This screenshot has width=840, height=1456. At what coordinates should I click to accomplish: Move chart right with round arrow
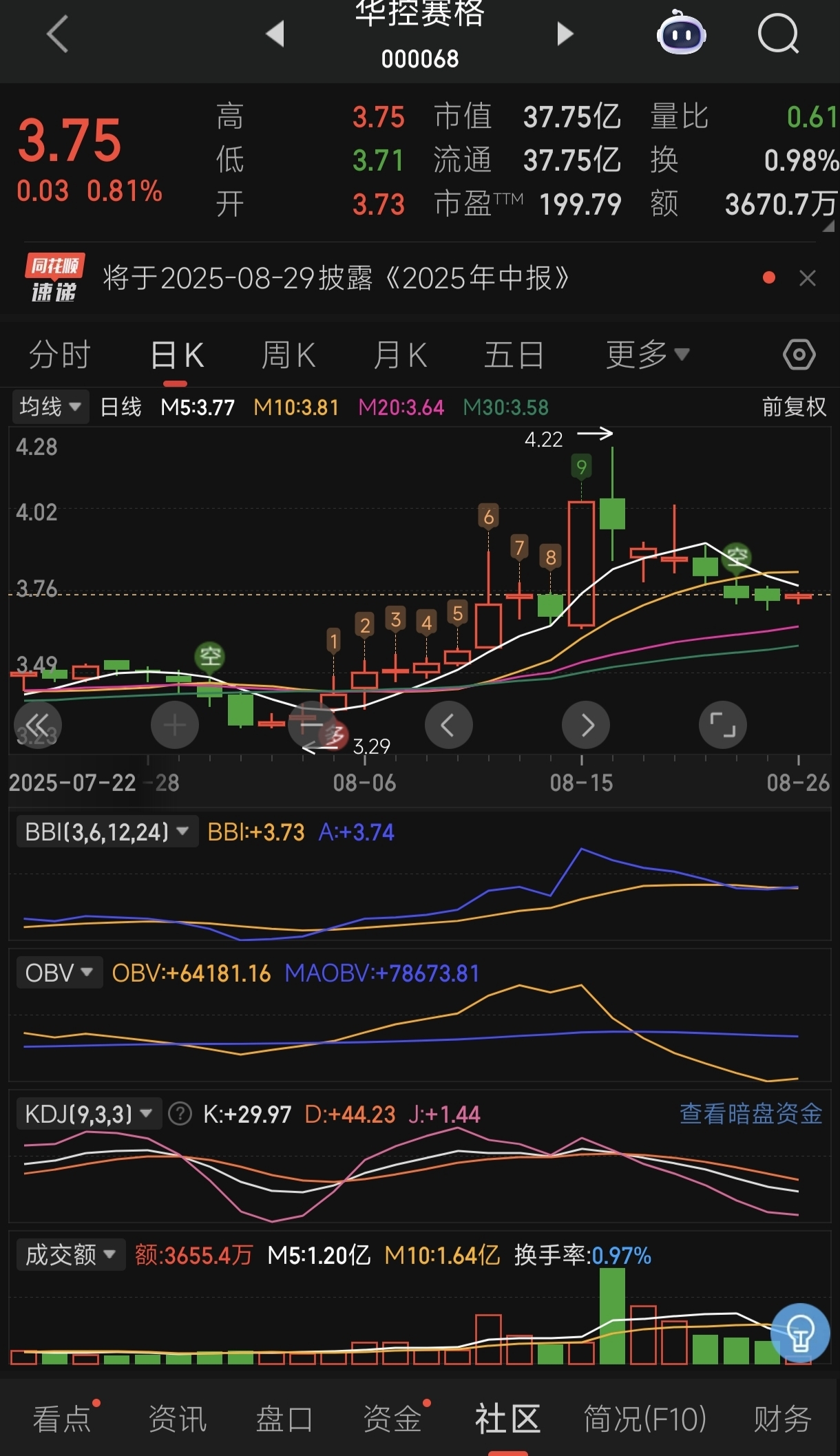[586, 725]
